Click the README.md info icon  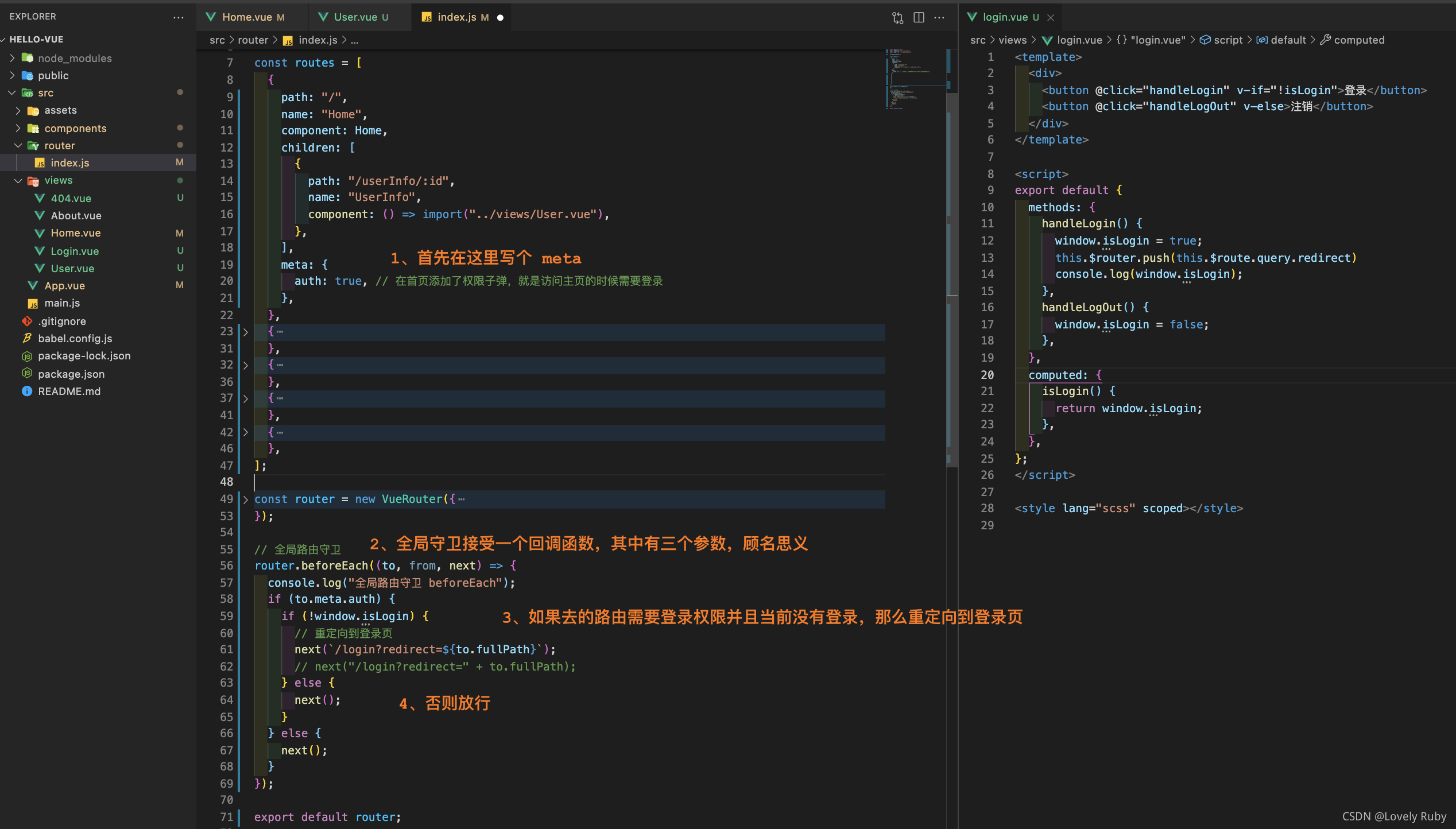26,392
